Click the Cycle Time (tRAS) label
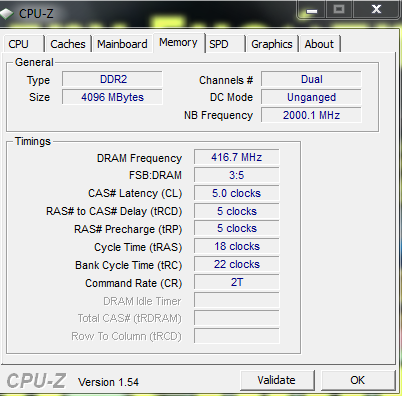Viewport: 402px width, 396px height. coord(138,247)
